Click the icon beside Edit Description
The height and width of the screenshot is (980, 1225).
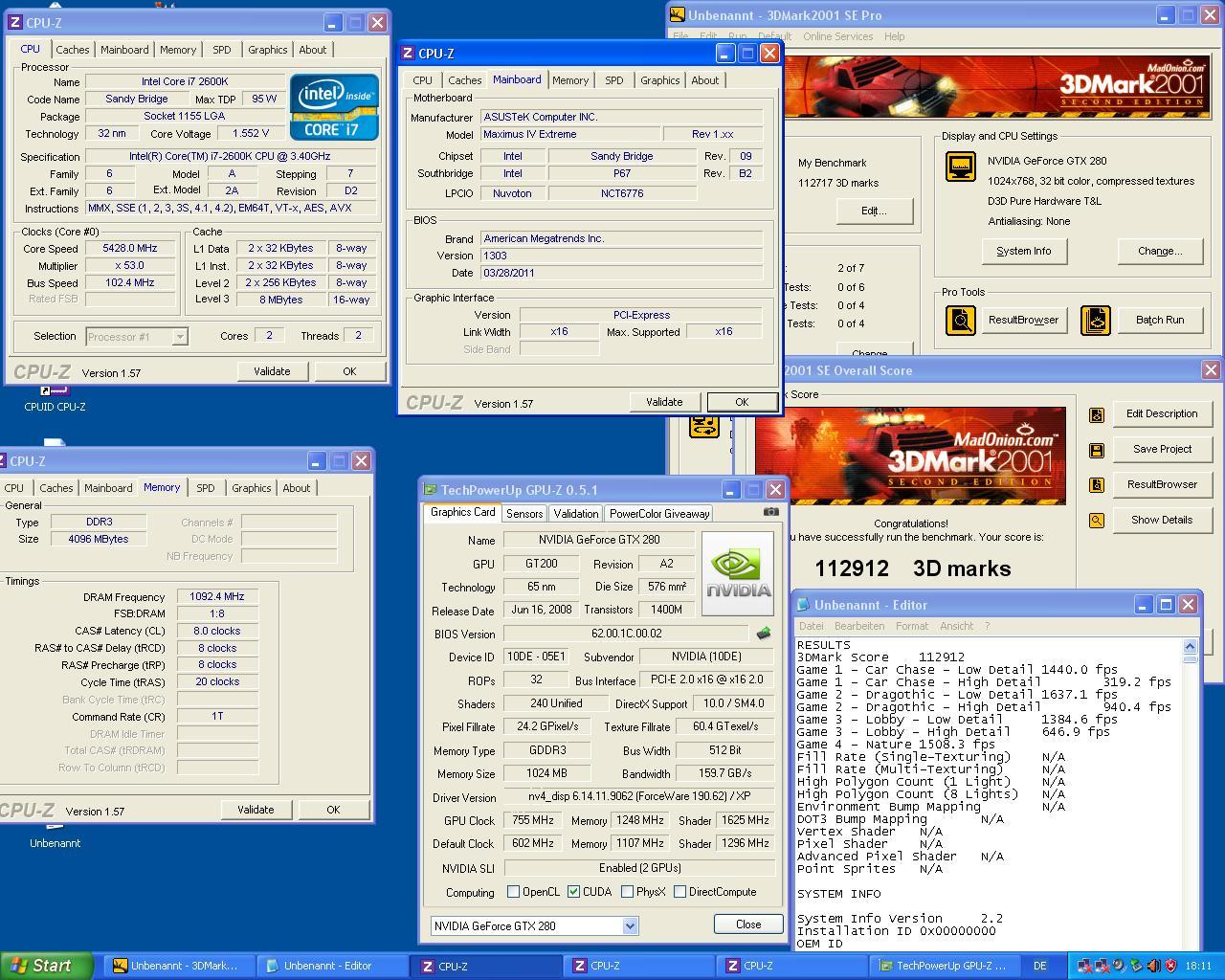click(1097, 414)
